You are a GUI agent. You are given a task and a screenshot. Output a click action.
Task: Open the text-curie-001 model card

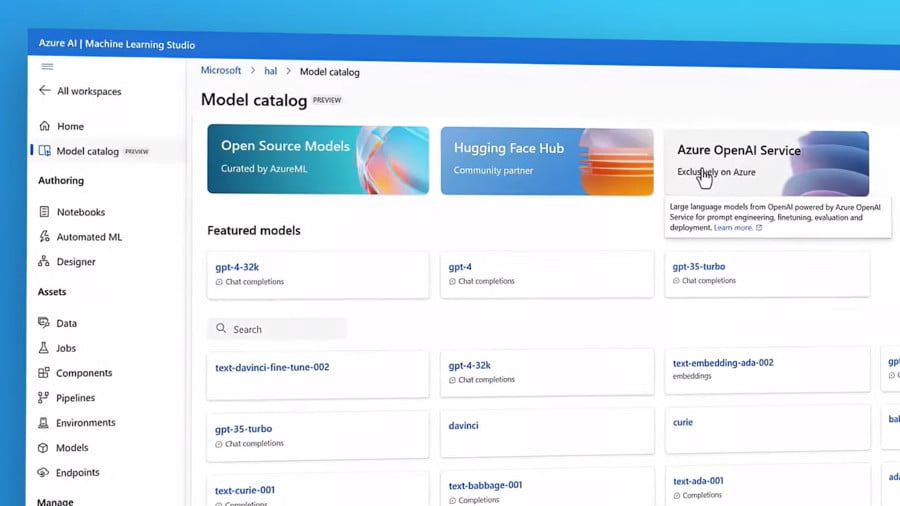coord(318,491)
